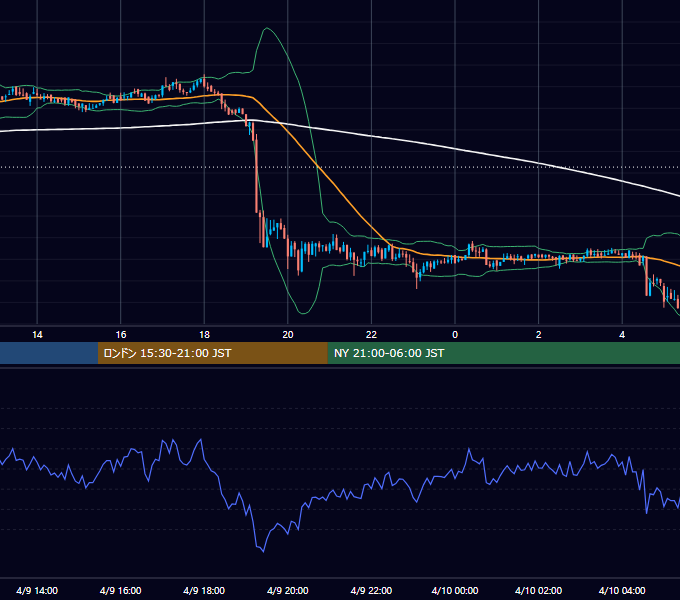680x600 pixels.
Task: Click the '4/9 22:00' label on indicator axis
Action: (371, 590)
